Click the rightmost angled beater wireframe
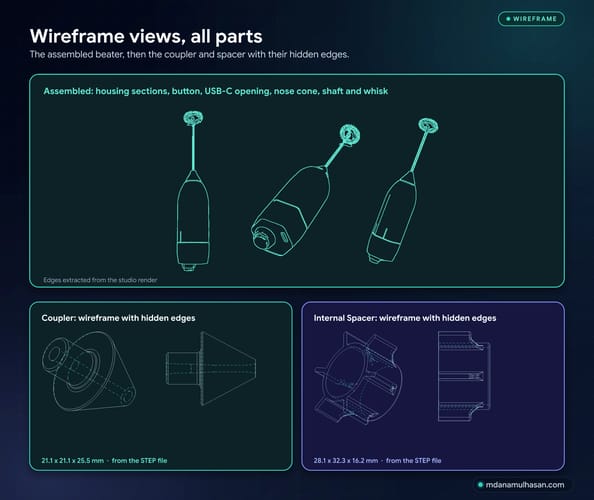Image resolution: width=594 pixels, height=500 pixels. point(403,191)
